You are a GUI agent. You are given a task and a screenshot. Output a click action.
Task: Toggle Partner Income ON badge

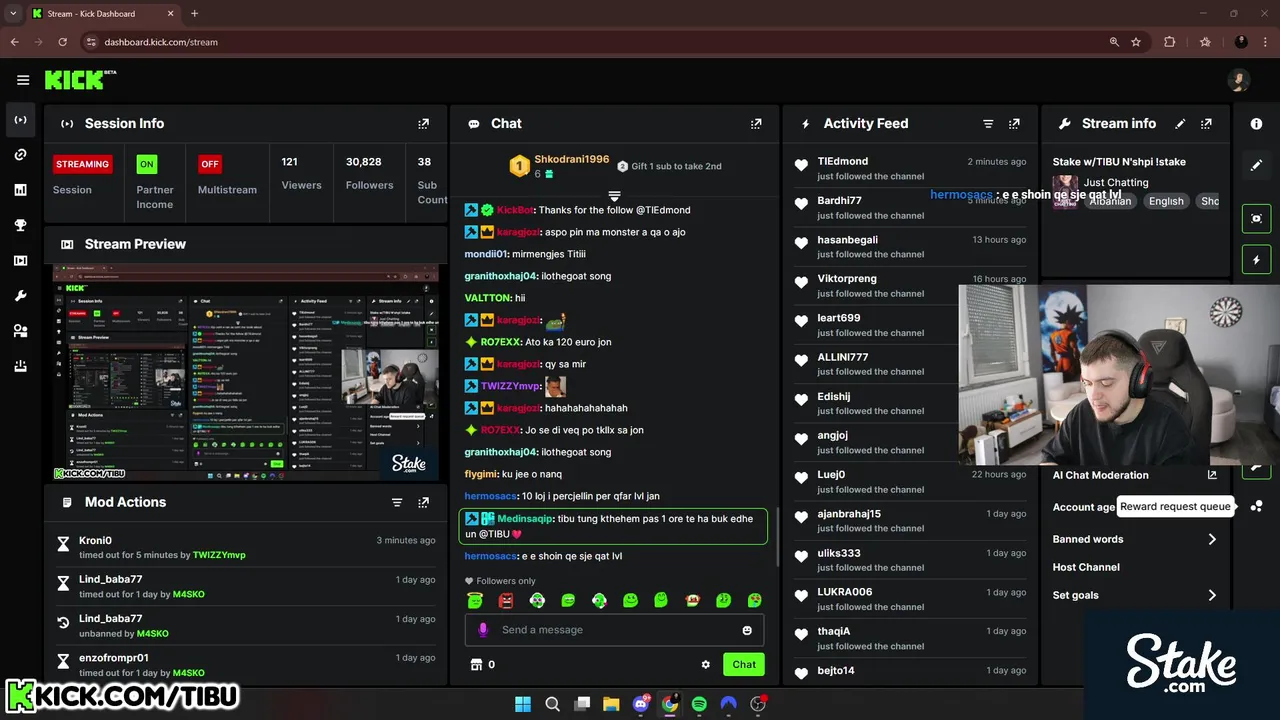147,164
